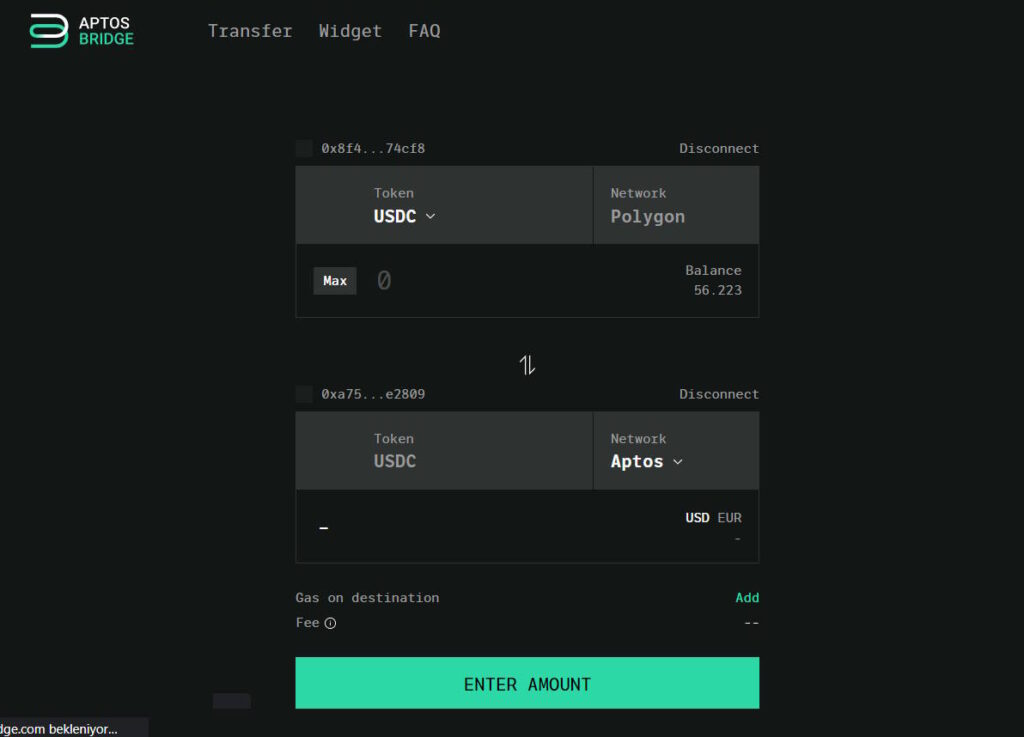This screenshot has width=1024, height=737.
Task: Open the Fee info icon
Action: pos(330,623)
